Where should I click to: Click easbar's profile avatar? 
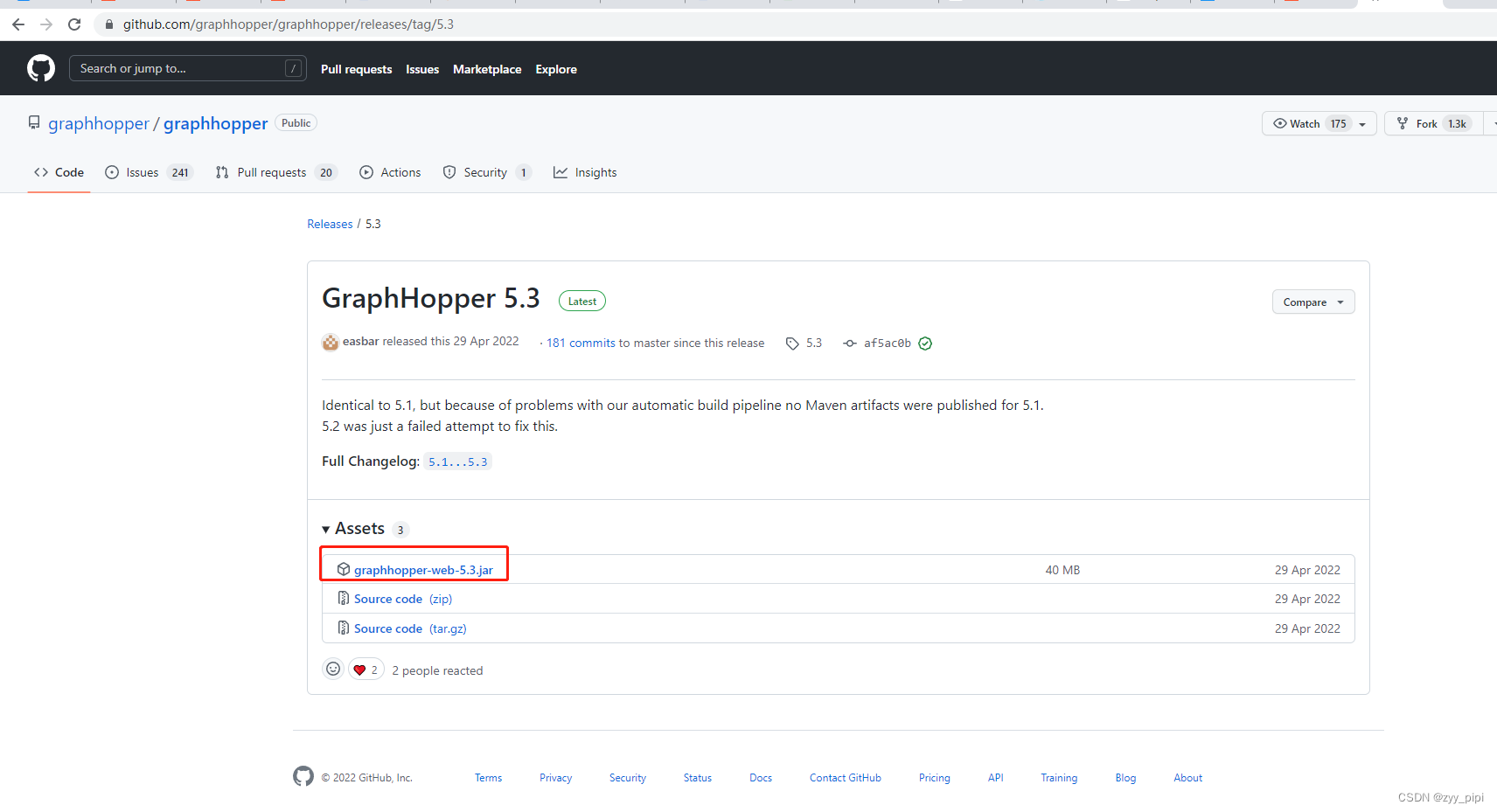pyautogui.click(x=330, y=343)
